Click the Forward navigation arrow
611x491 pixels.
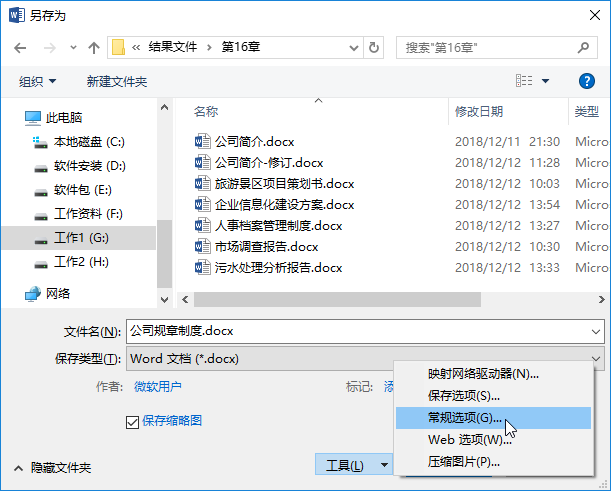point(49,48)
